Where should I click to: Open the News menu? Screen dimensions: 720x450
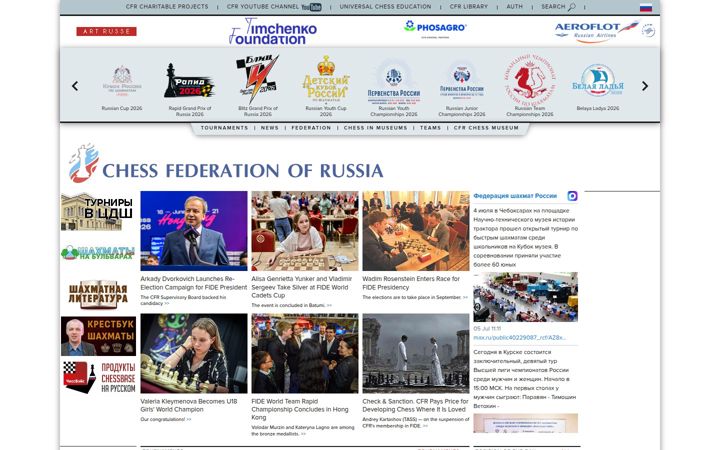tap(270, 128)
